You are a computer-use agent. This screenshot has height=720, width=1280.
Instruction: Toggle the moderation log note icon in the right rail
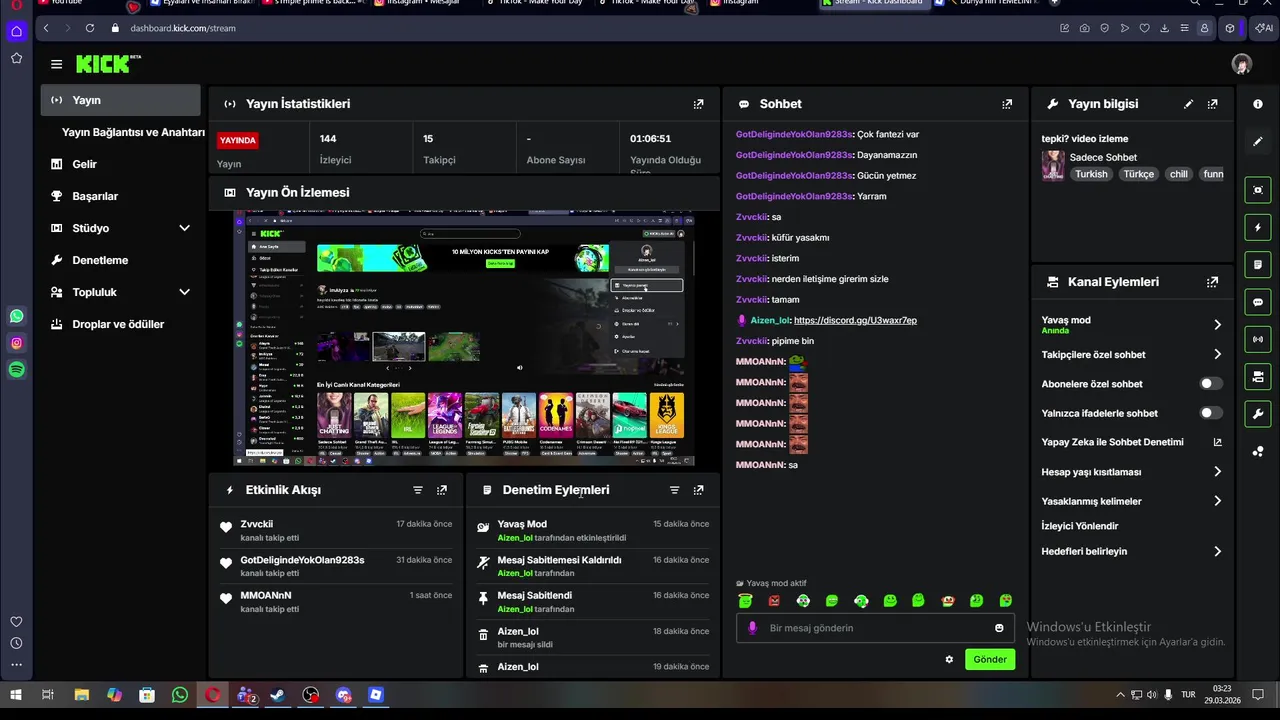pos(1258,265)
